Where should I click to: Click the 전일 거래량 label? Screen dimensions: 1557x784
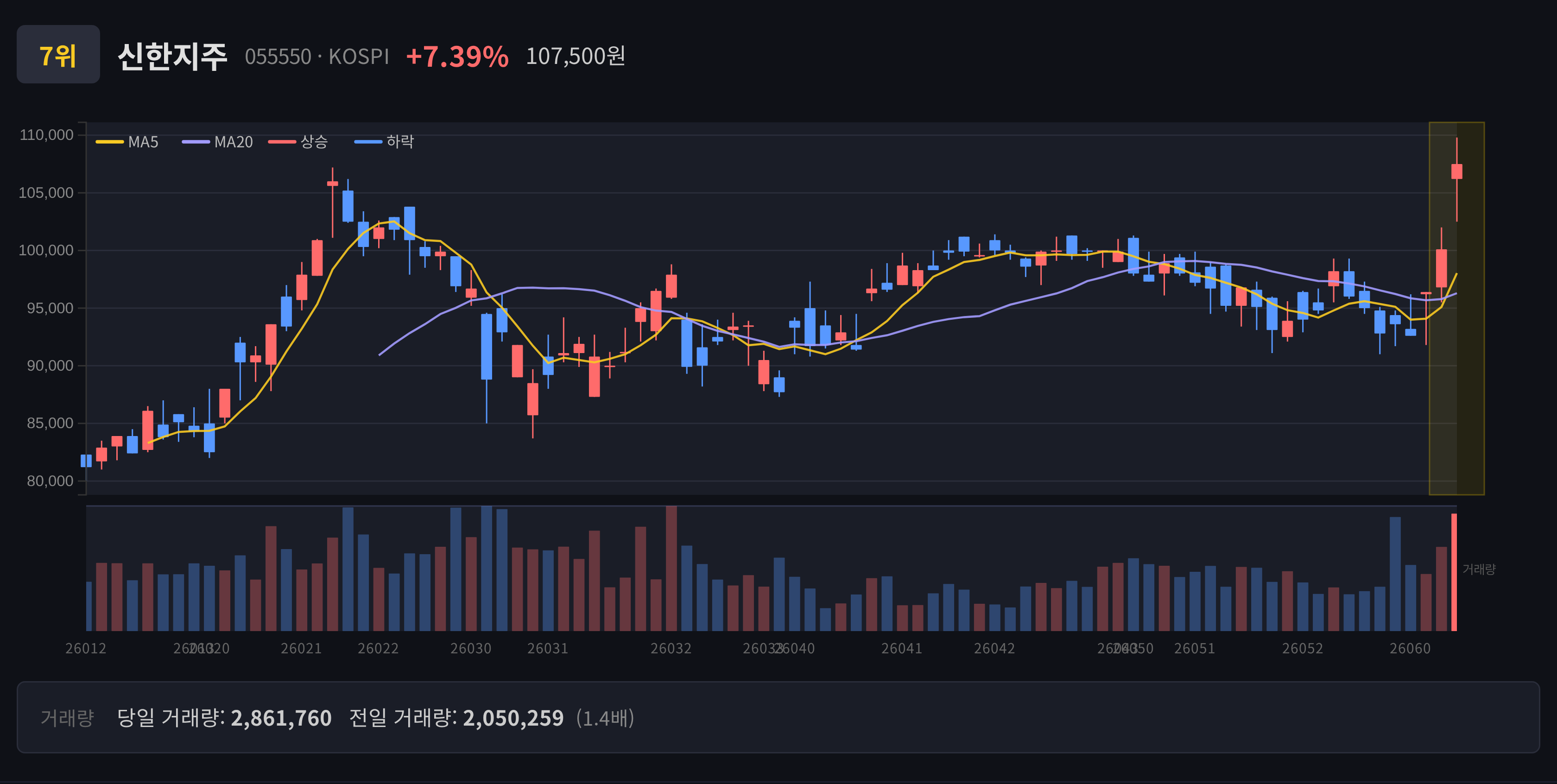403,718
